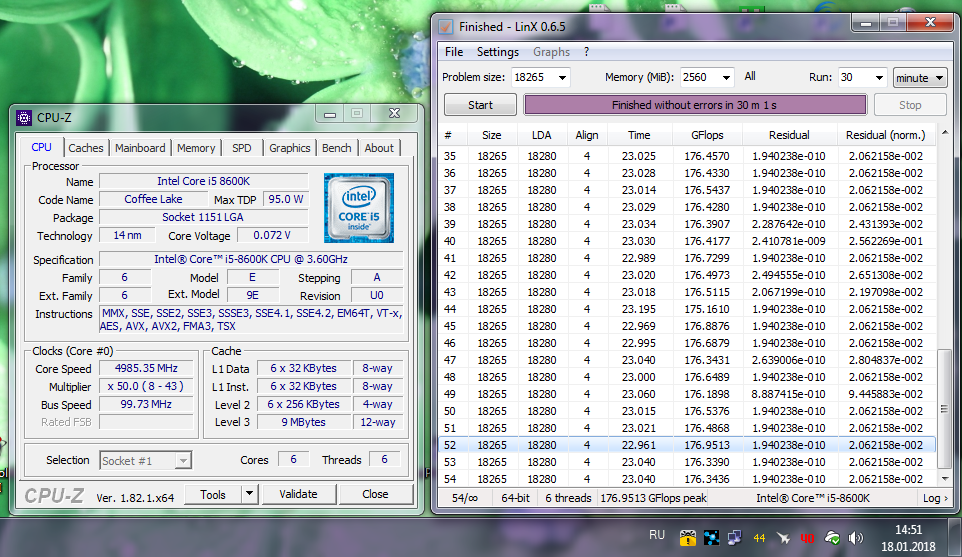
Task: Open the yellow warning tray icon
Action: 688,538
